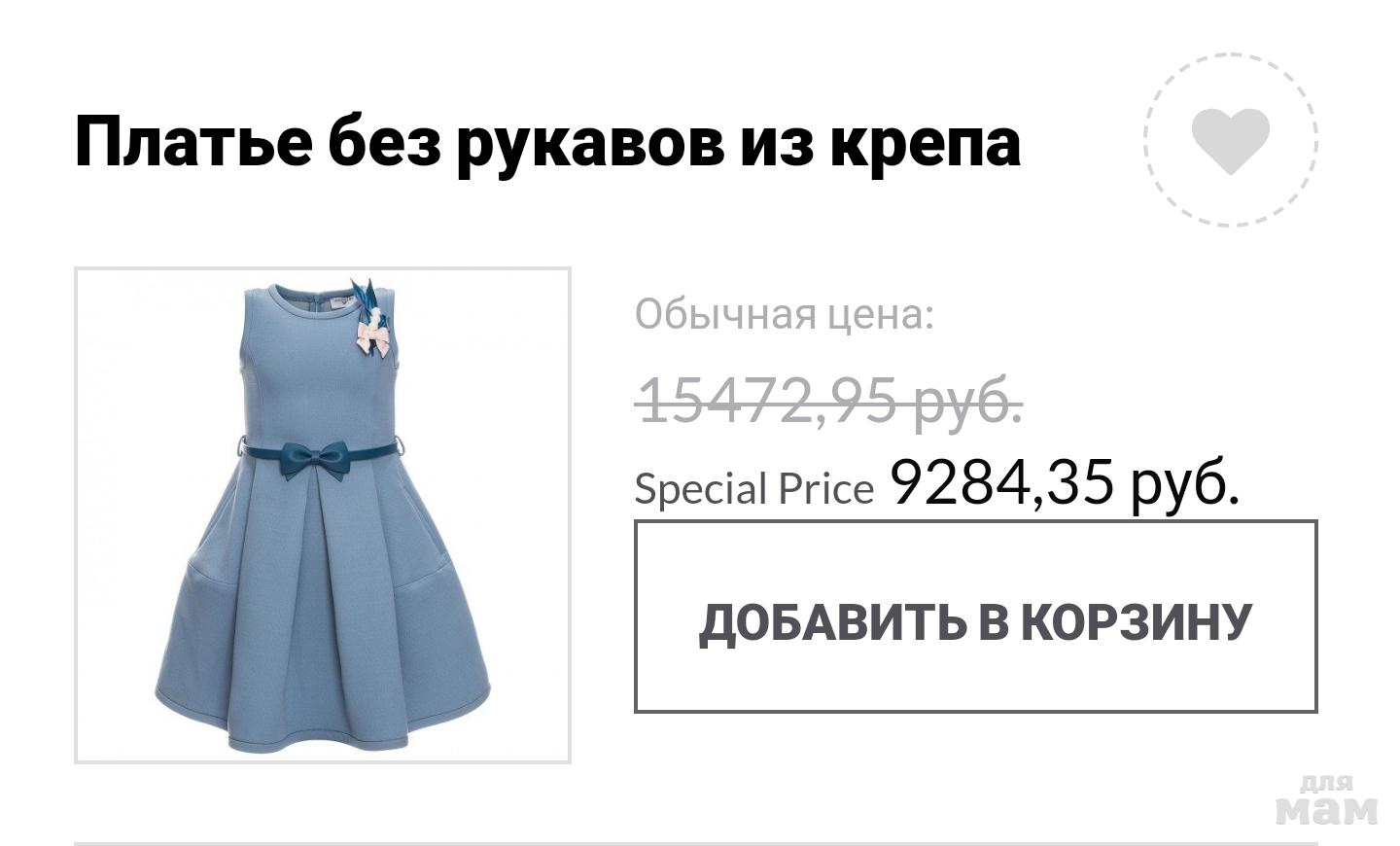Screen dimensions: 1400x846
Task: Click the dashed circle around the heart
Action: [x=1230, y=141]
